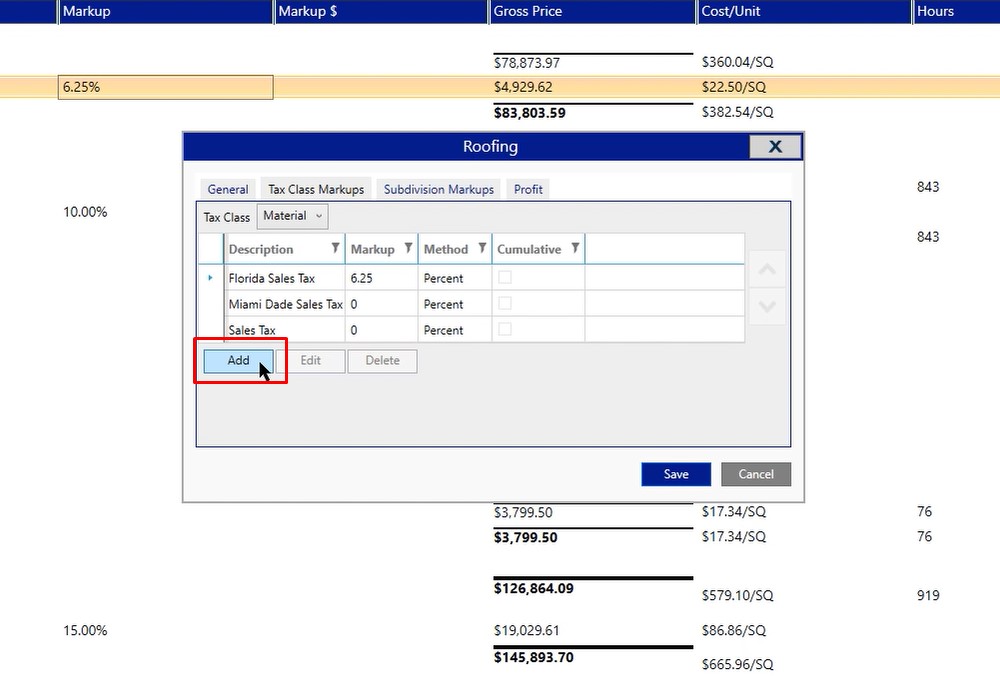
Task: Close the Roofing dialog with X
Action: pyautogui.click(x=775, y=147)
